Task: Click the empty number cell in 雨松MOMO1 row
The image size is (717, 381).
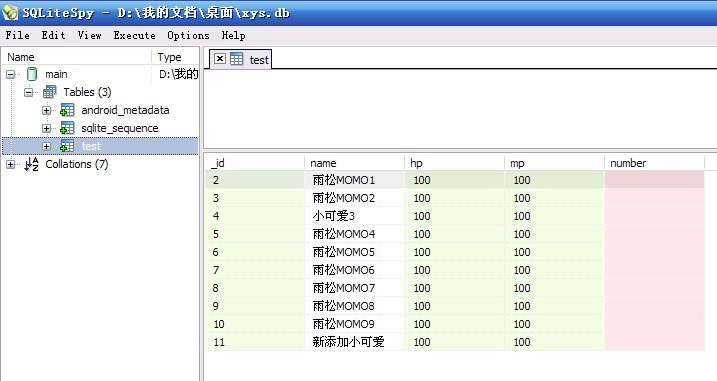Action: [654, 180]
